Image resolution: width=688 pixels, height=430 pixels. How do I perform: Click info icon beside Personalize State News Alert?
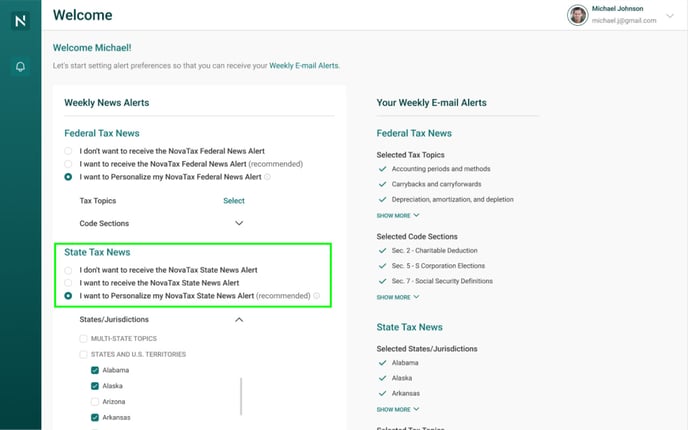(x=316, y=296)
